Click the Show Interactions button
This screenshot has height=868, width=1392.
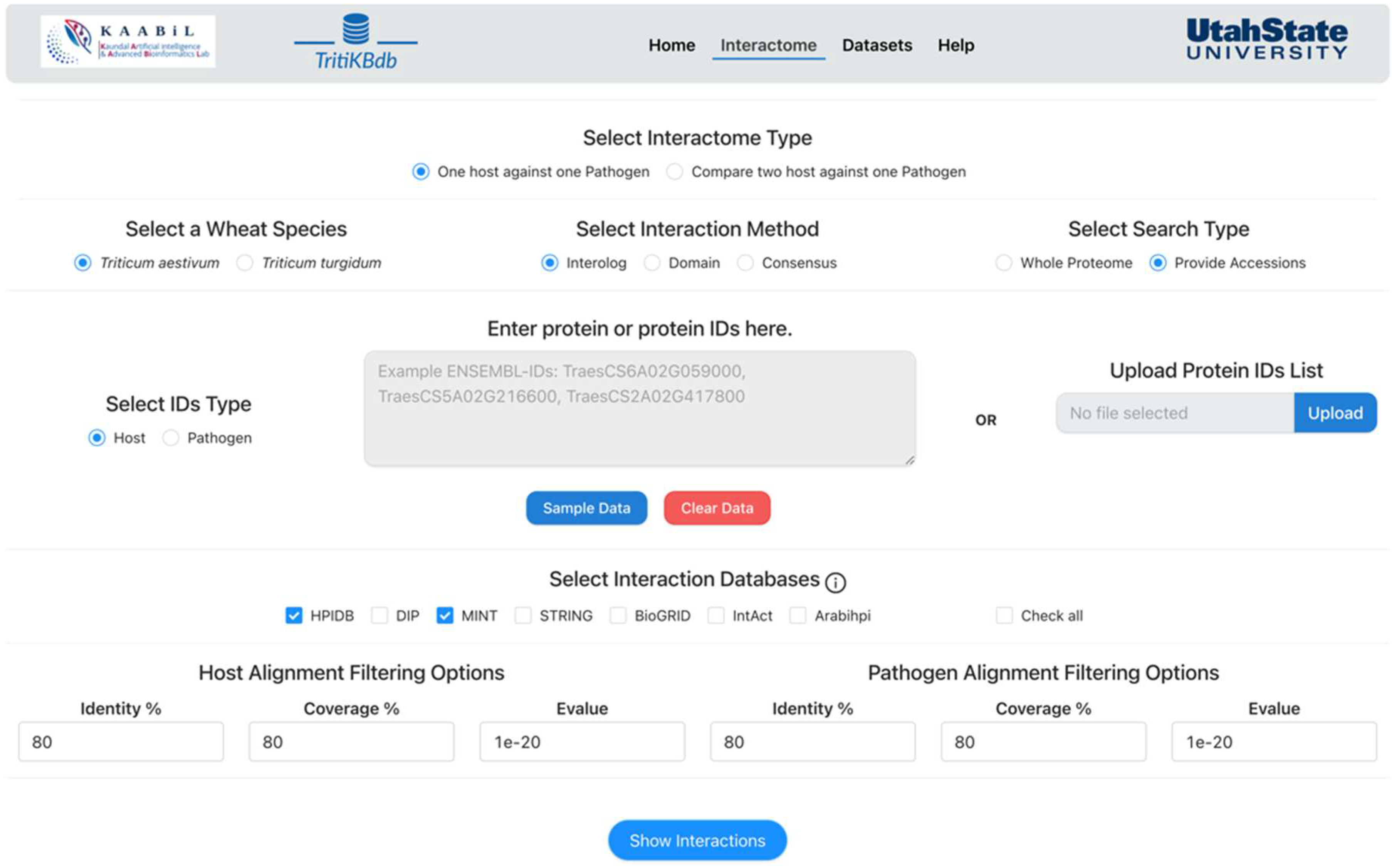(696, 840)
